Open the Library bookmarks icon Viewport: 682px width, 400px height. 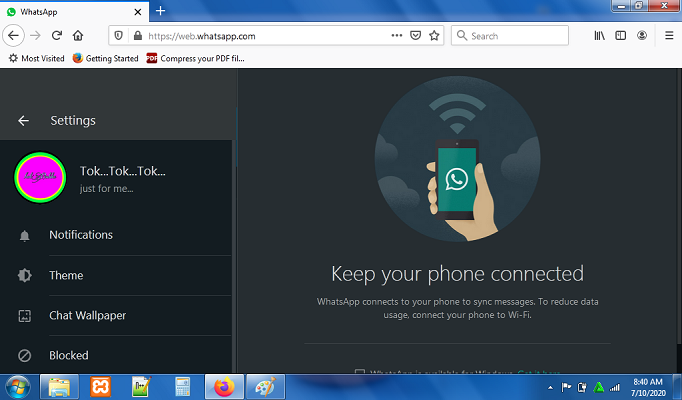(599, 36)
